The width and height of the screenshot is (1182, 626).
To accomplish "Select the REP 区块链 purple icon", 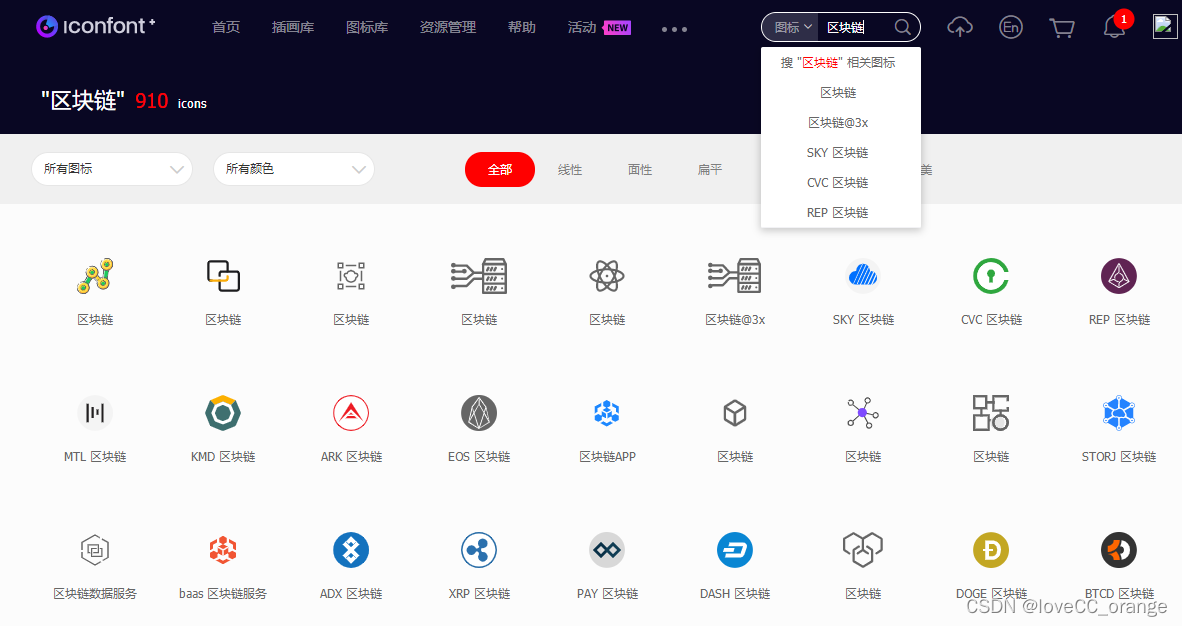I will [x=1119, y=276].
